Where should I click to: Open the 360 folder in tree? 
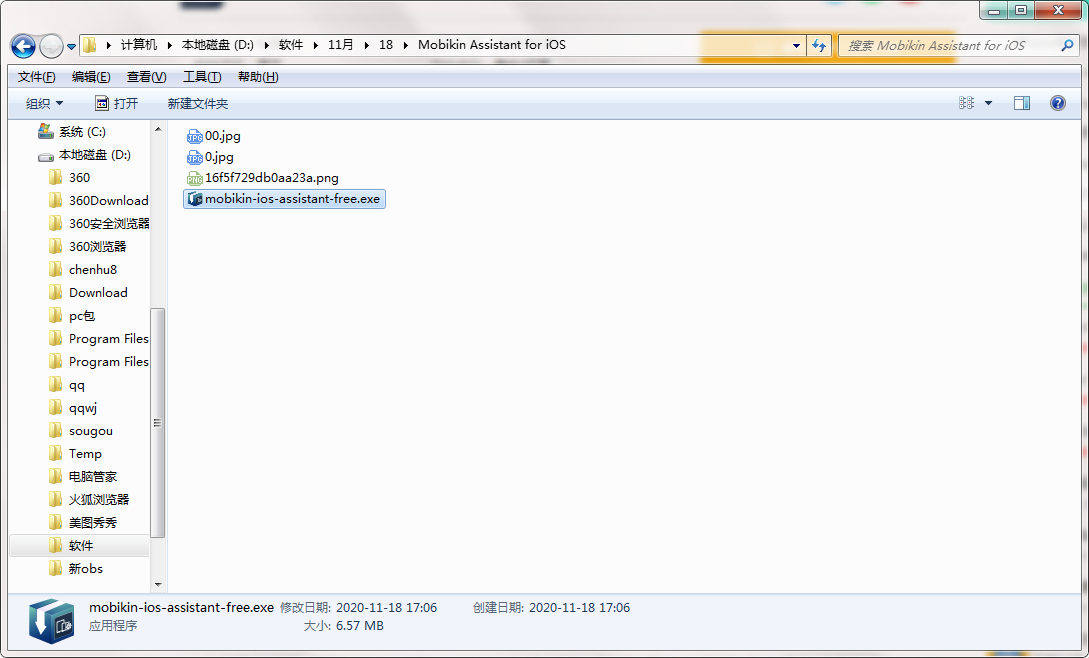point(70,177)
